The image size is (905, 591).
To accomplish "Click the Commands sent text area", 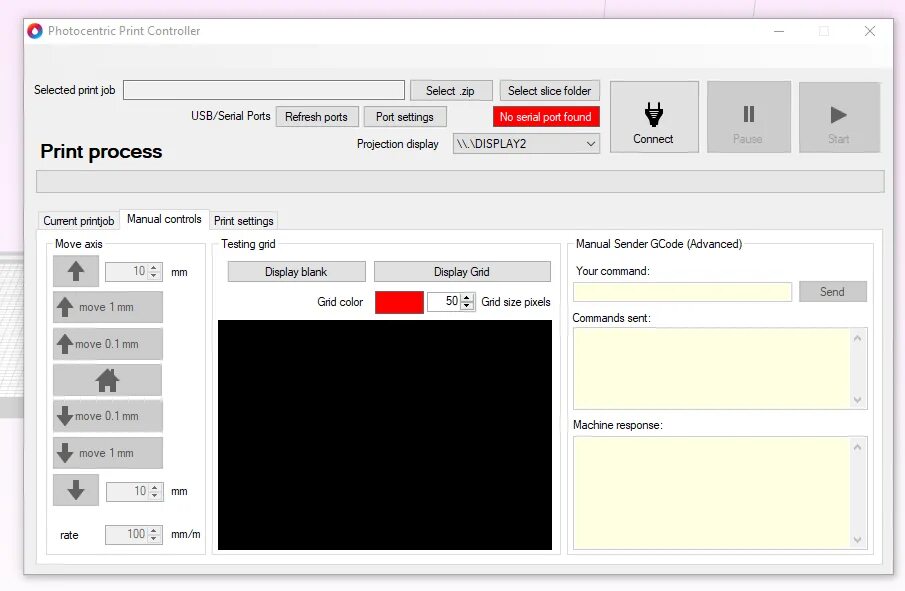I will coord(720,369).
